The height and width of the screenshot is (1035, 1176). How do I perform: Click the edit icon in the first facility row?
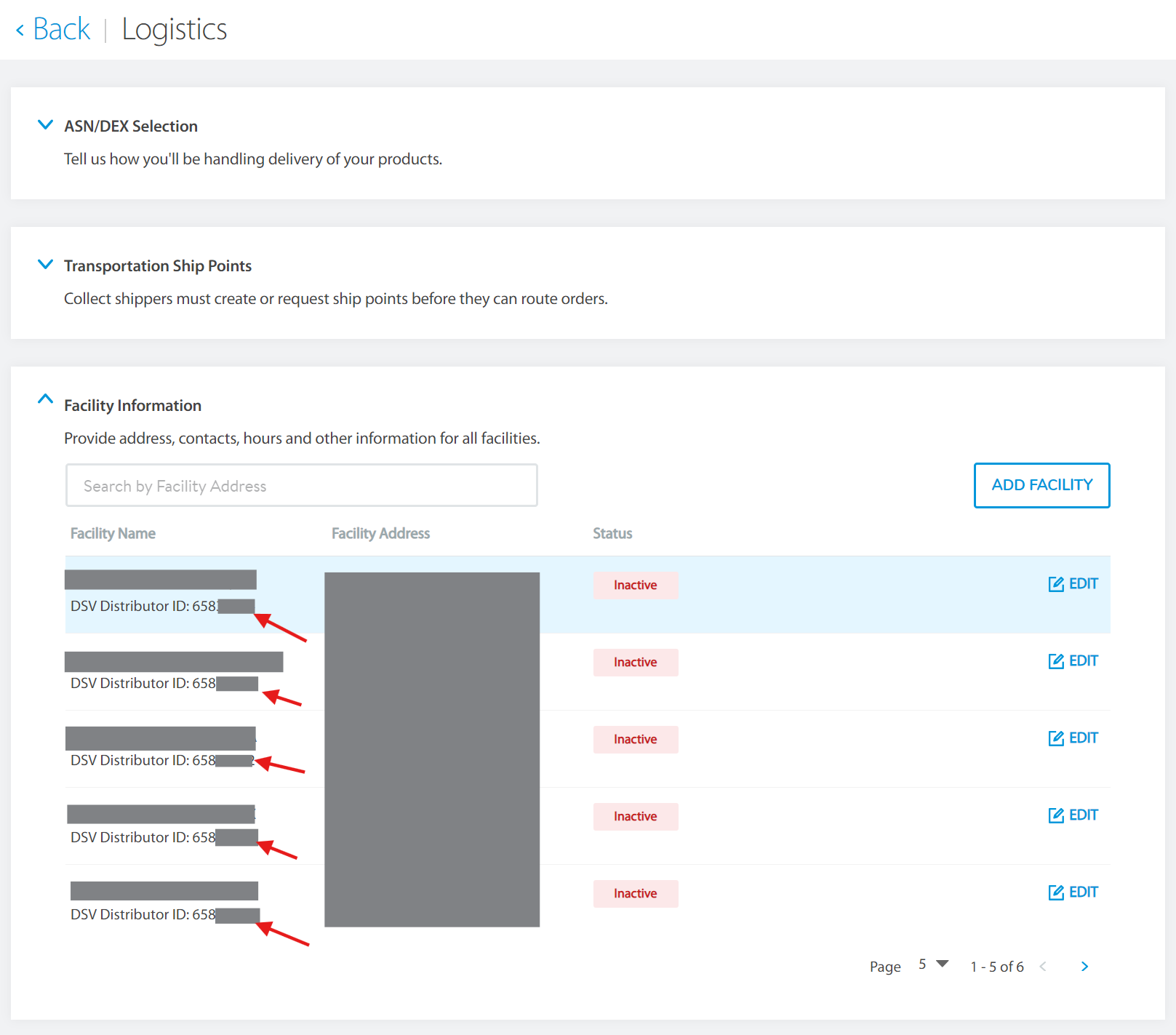pos(1056,584)
